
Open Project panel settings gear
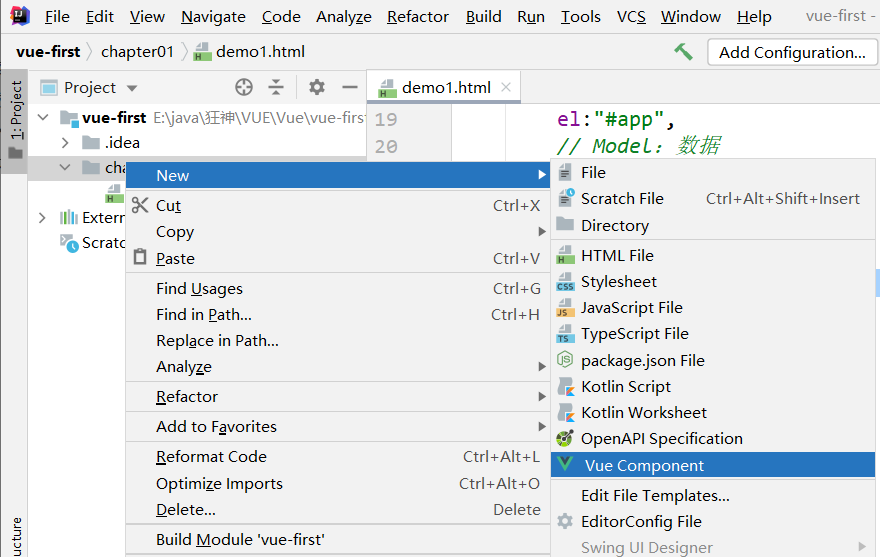coord(317,87)
